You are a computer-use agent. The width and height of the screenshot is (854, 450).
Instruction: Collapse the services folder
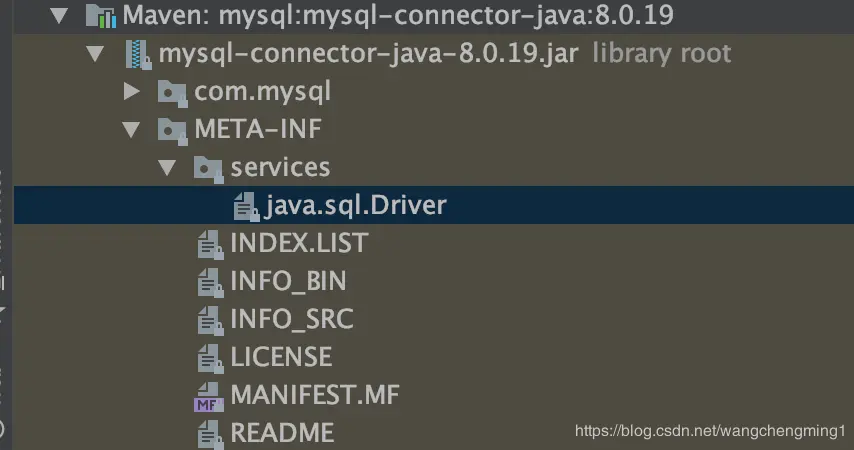point(167,167)
